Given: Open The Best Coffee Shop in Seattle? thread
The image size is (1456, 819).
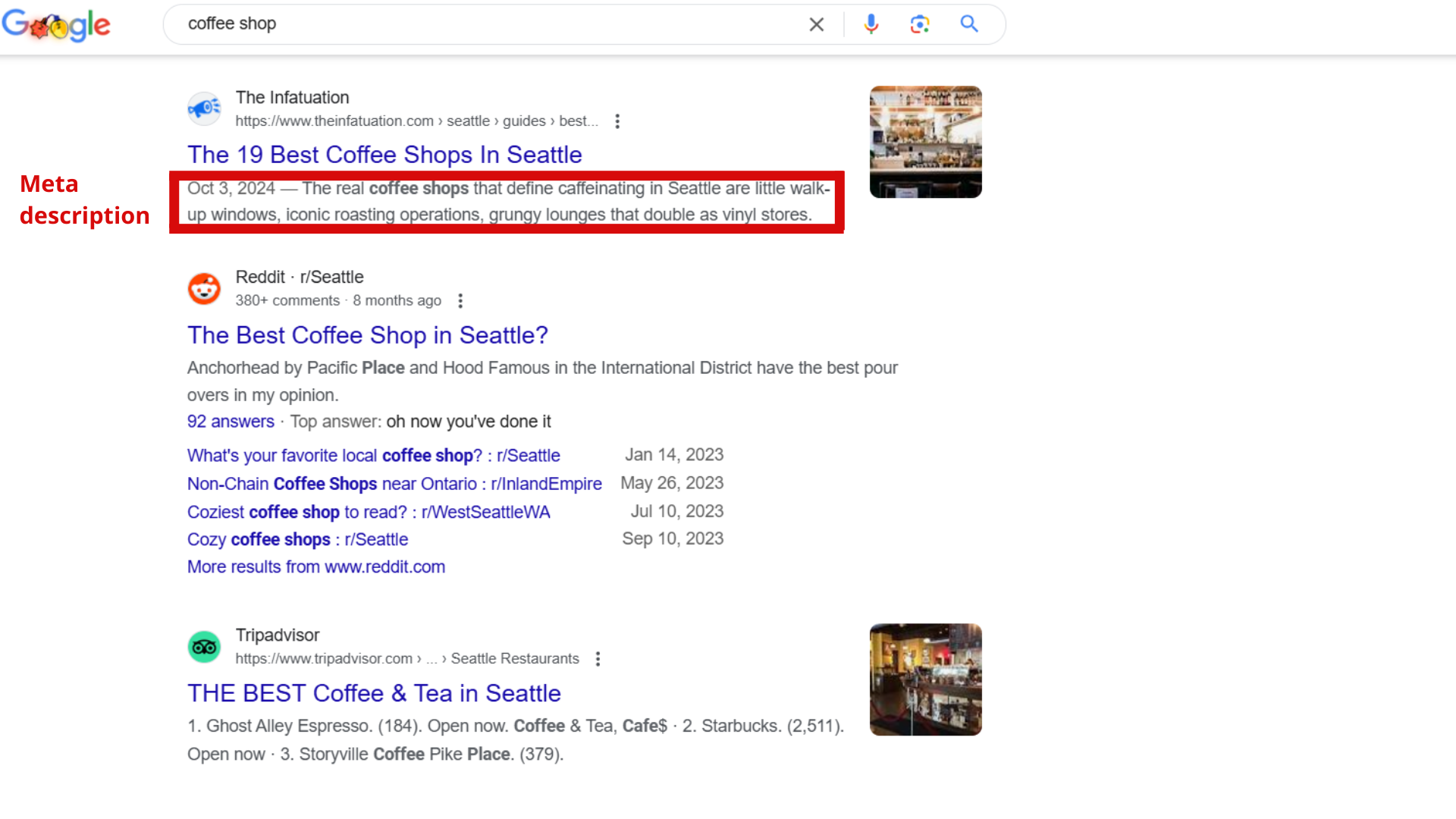Looking at the screenshot, I should pyautogui.click(x=367, y=335).
